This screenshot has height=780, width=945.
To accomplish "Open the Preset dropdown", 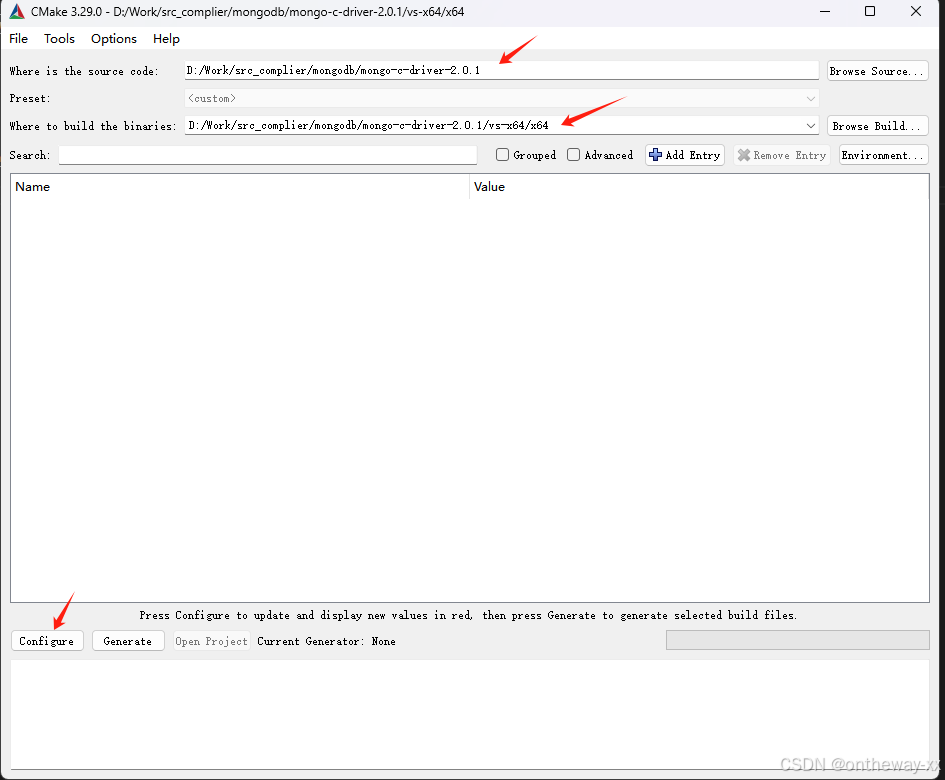I will (501, 98).
